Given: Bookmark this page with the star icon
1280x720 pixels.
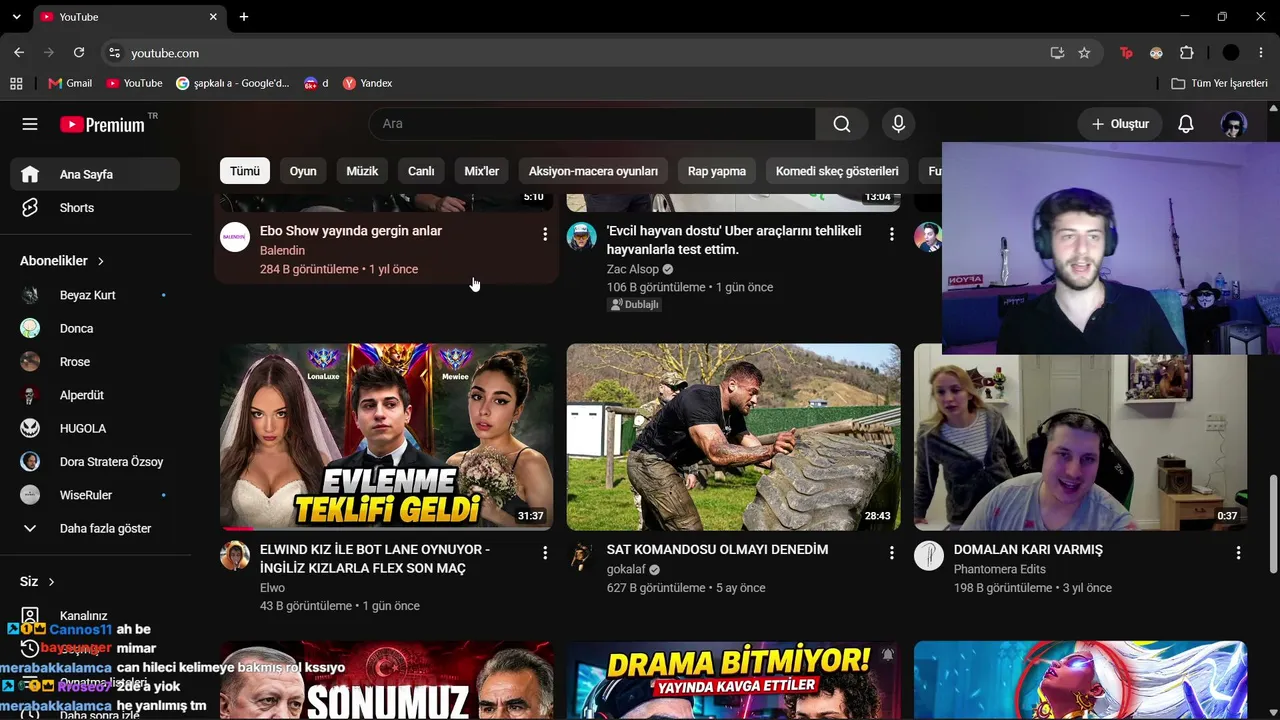Looking at the screenshot, I should point(1084,53).
